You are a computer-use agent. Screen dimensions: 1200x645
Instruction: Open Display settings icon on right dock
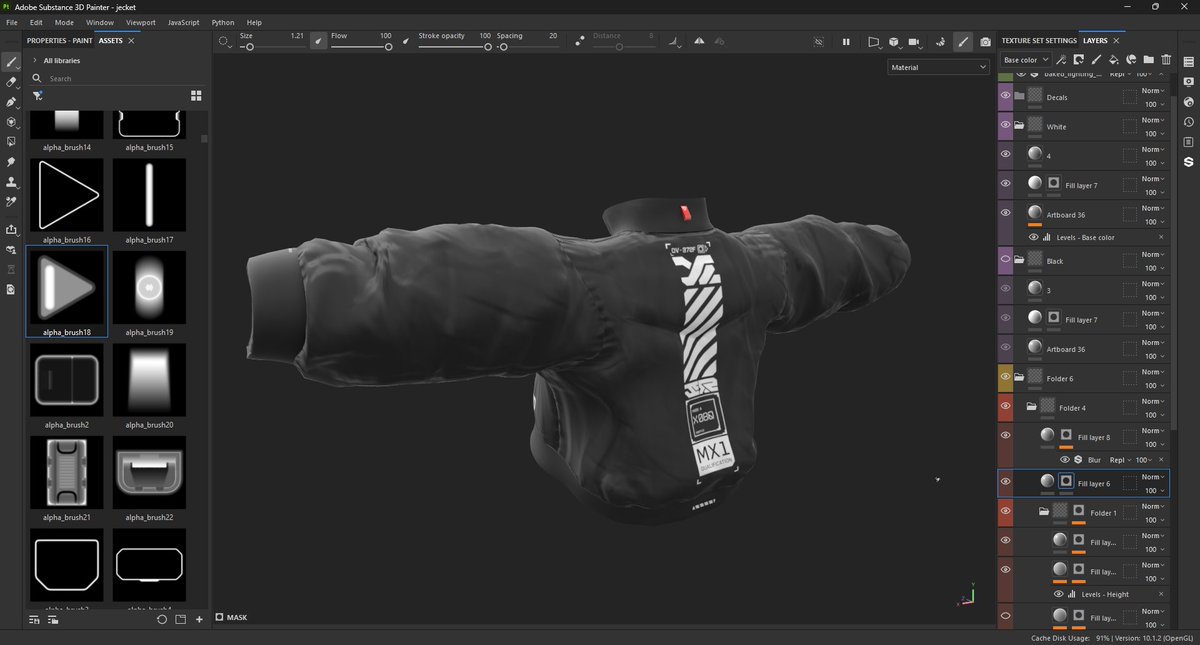pyautogui.click(x=1188, y=82)
